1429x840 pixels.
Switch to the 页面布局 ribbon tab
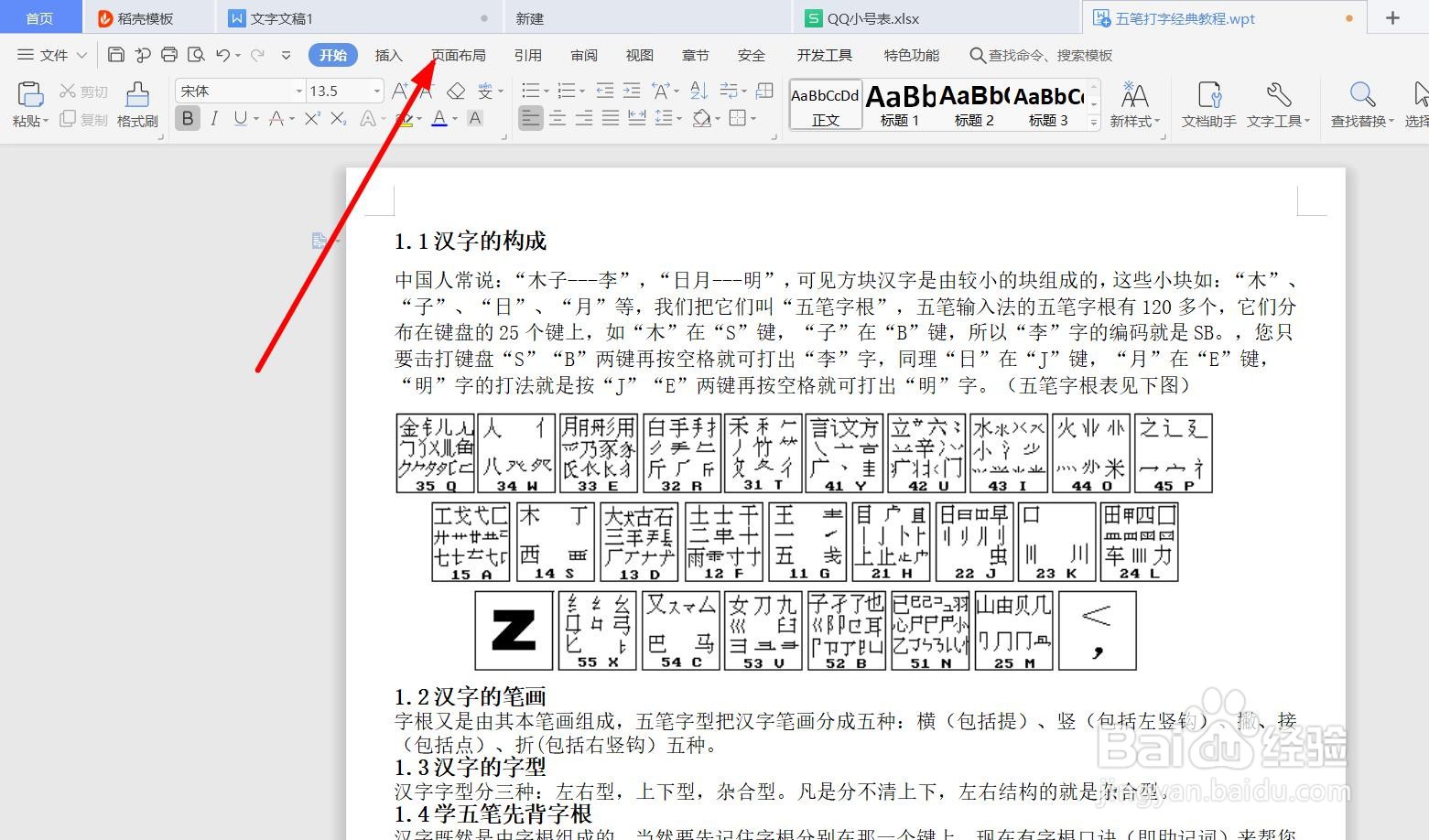(459, 54)
